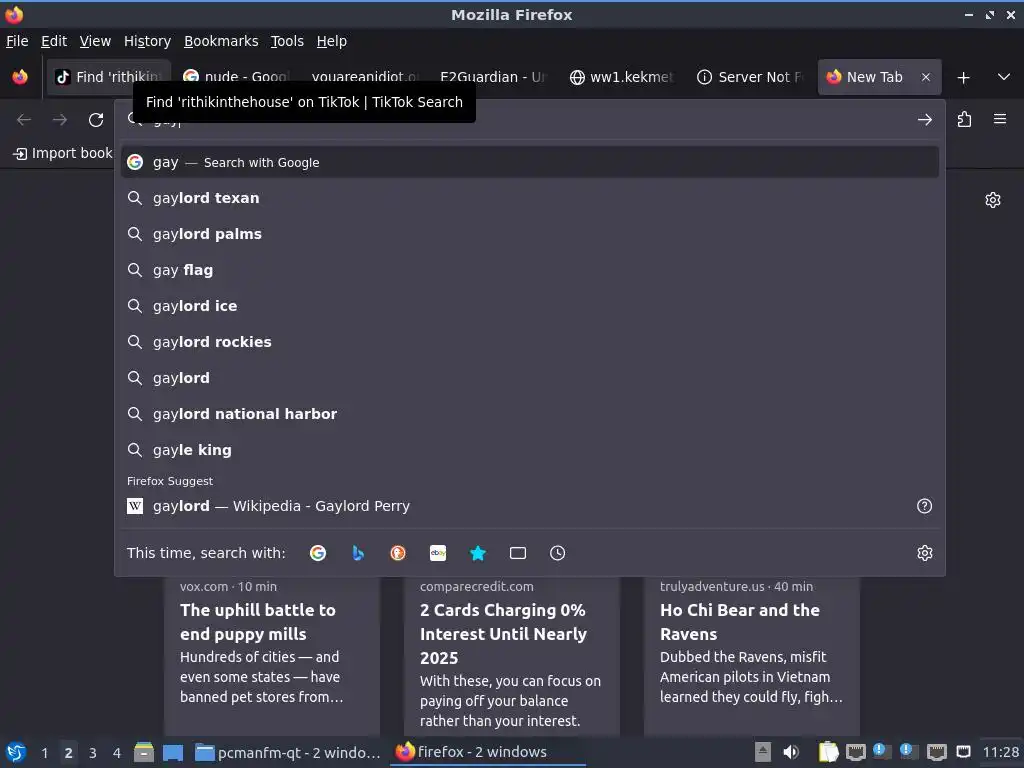The width and height of the screenshot is (1024, 768).
Task: Switch to the E2Guardian tab
Action: [492, 77]
